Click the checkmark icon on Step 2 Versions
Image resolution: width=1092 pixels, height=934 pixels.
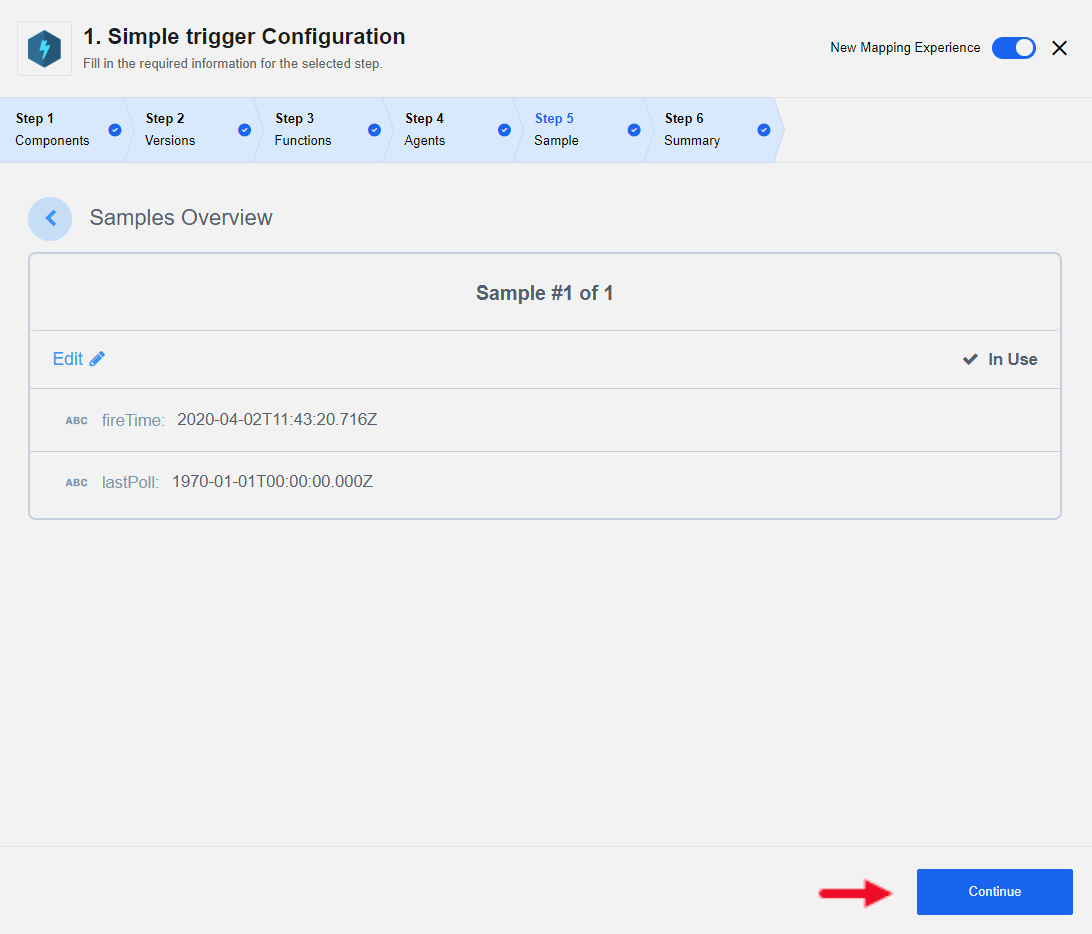[x=244, y=130]
